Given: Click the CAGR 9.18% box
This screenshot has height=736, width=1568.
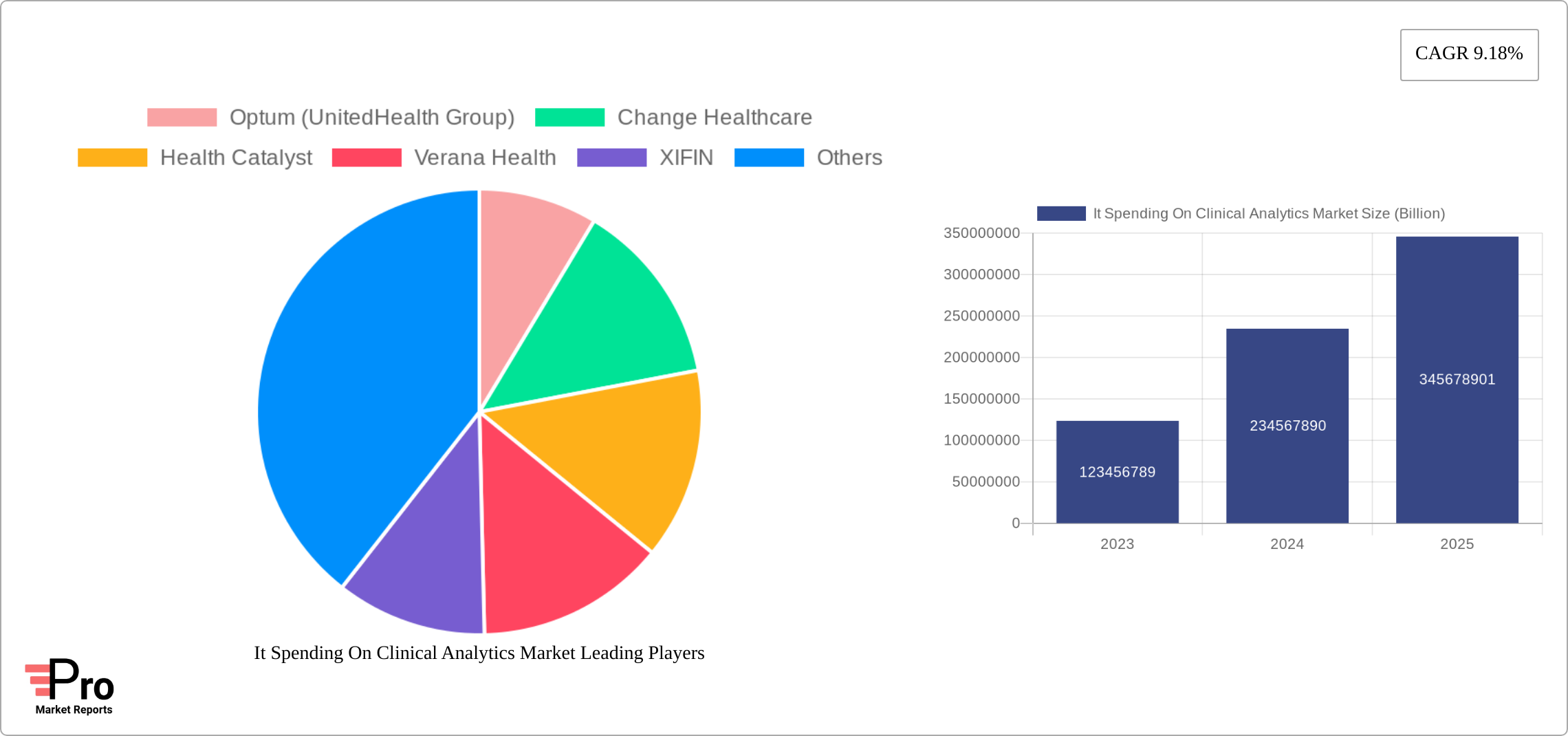Looking at the screenshot, I should (1469, 54).
